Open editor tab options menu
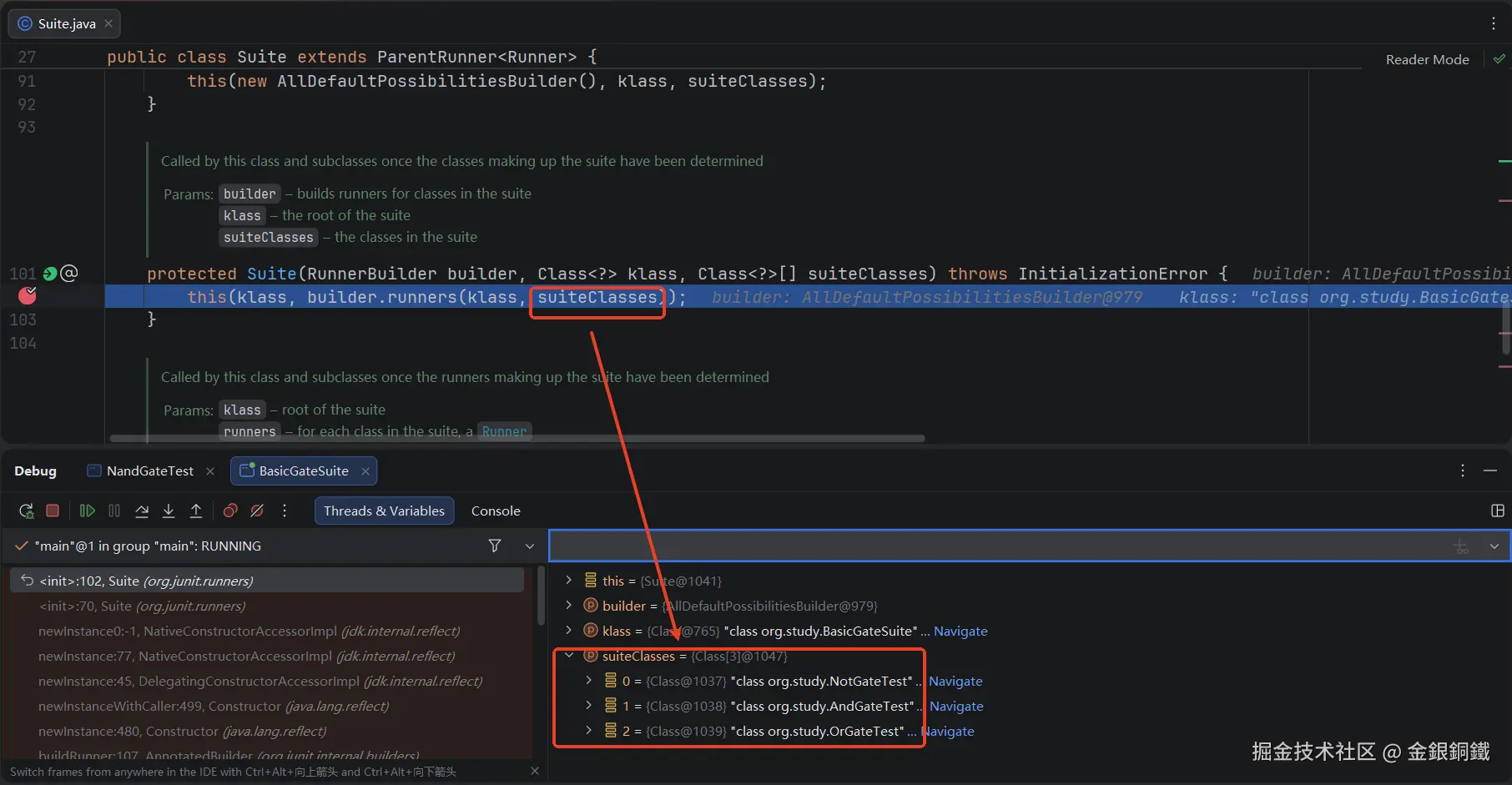Screen dimensions: 1512x785 click(x=1494, y=23)
